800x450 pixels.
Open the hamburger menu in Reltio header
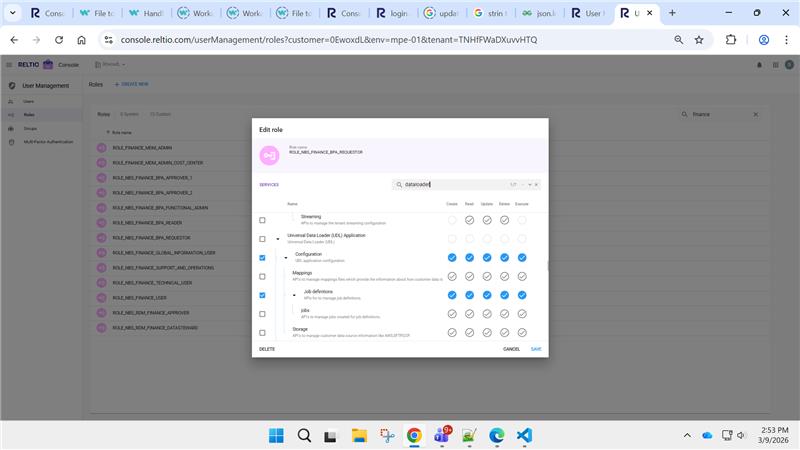pos(9,65)
